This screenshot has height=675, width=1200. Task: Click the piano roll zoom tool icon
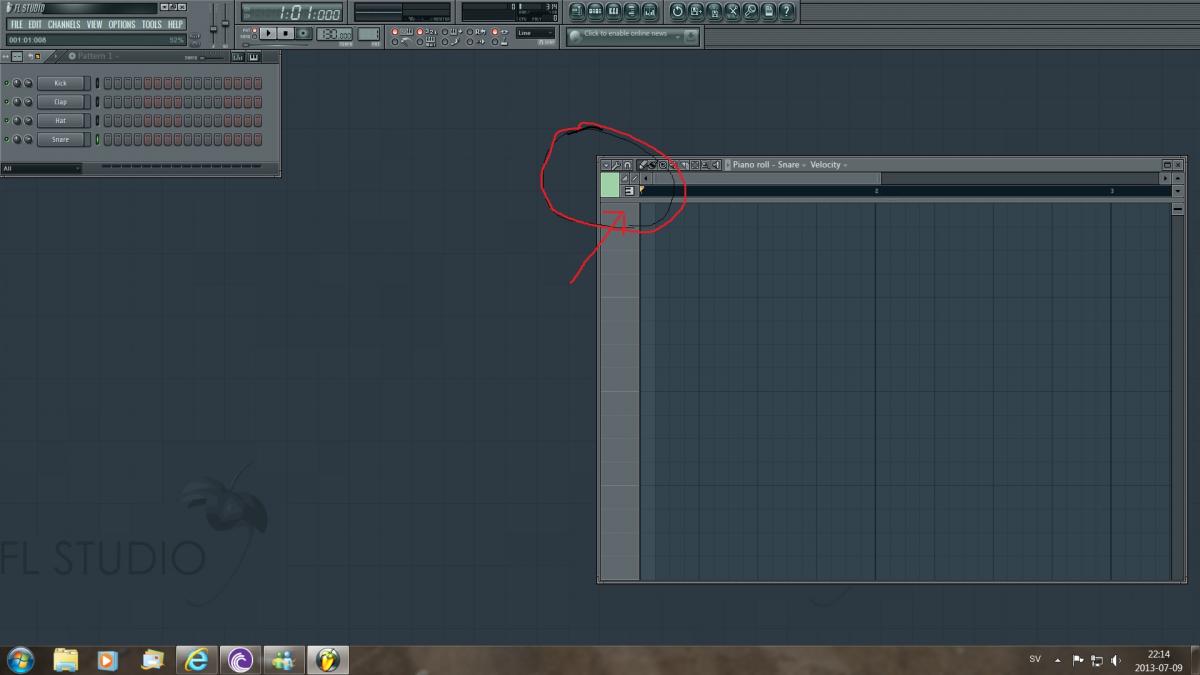(x=706, y=165)
